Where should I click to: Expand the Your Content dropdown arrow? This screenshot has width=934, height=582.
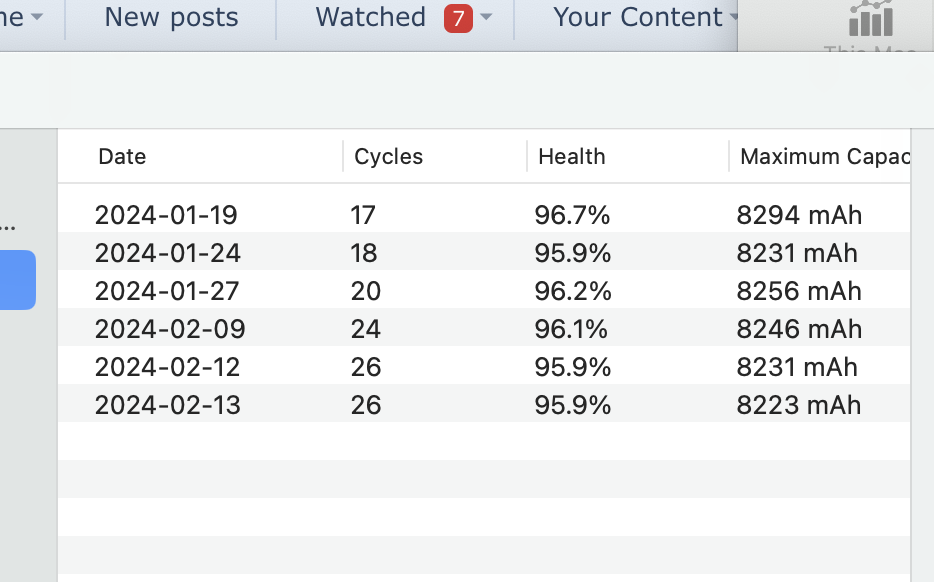[x=734, y=18]
